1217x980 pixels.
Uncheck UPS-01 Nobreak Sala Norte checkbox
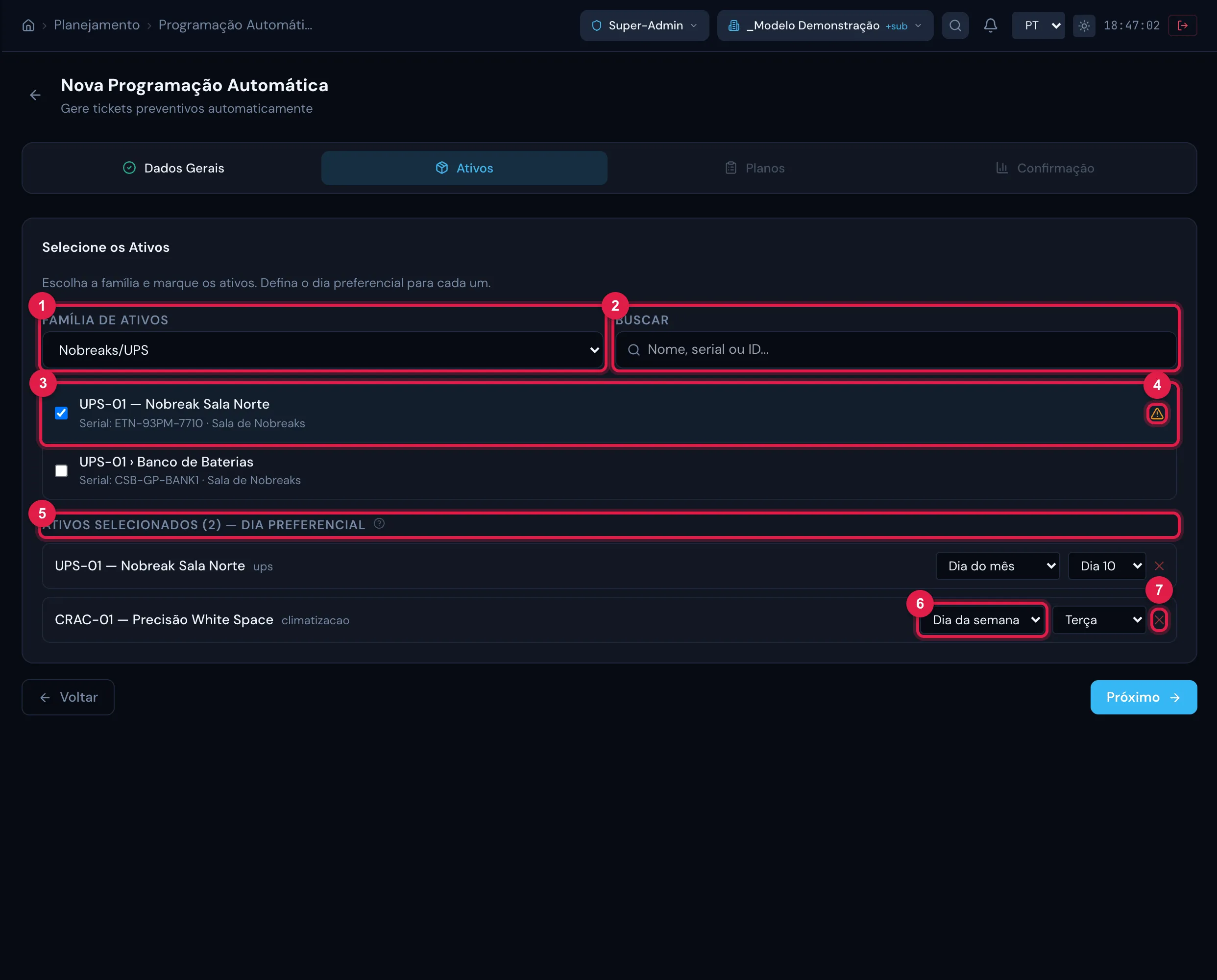(x=61, y=413)
